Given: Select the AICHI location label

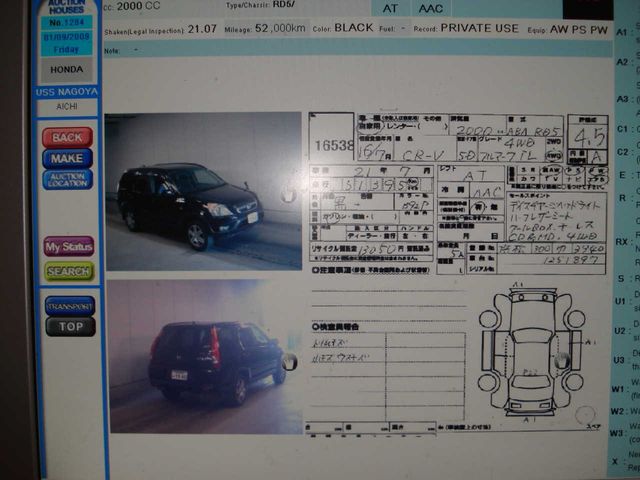Looking at the screenshot, I should [67, 107].
